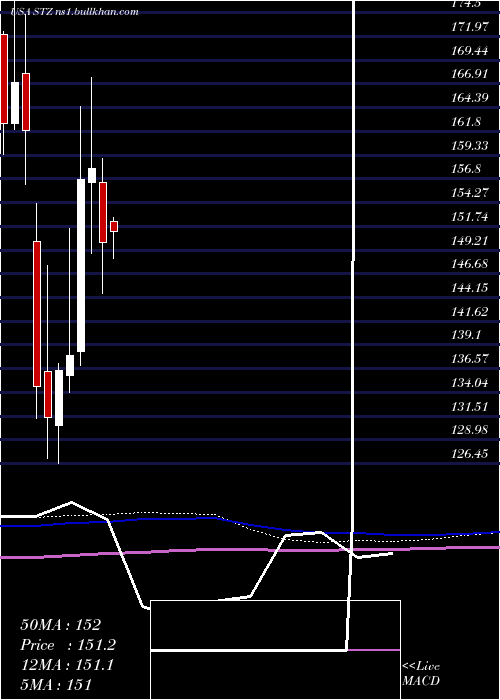Screen dimensions: 500x700
Task: Click the 141.62 price axis label
Action: [x=470, y=312]
